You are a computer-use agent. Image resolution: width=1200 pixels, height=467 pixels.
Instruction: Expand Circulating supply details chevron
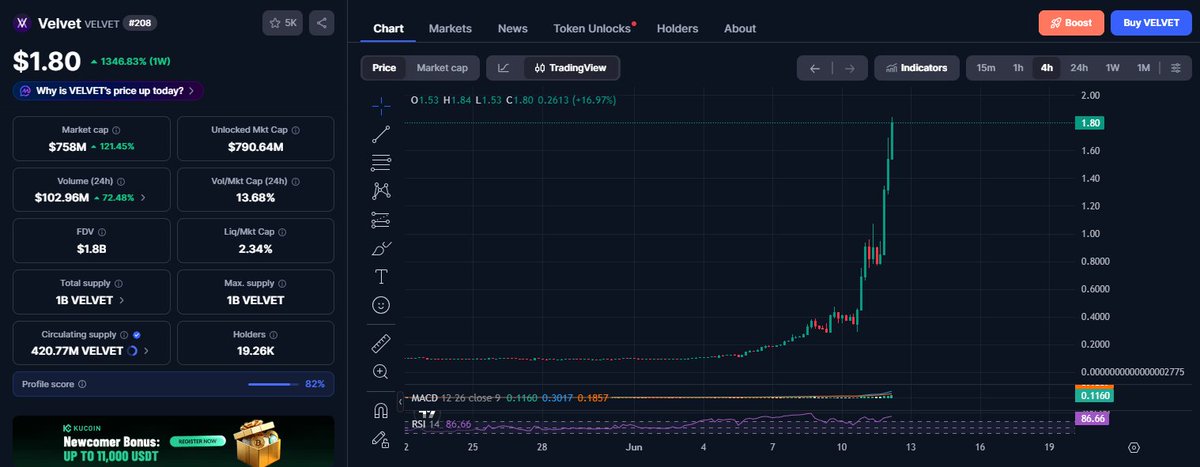tap(146, 352)
